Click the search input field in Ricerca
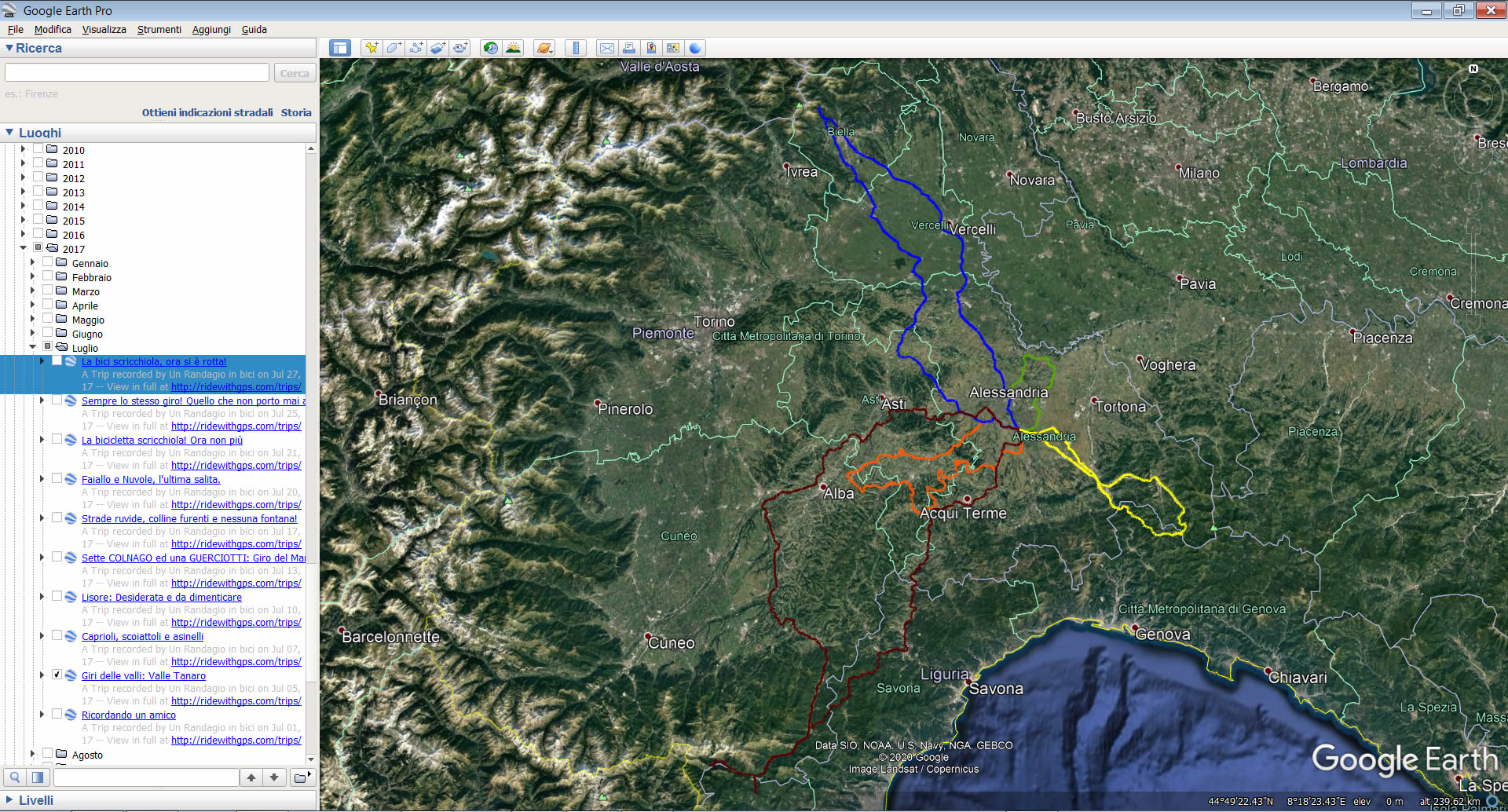Viewport: 1508px width, 812px height. pyautogui.click(x=137, y=73)
